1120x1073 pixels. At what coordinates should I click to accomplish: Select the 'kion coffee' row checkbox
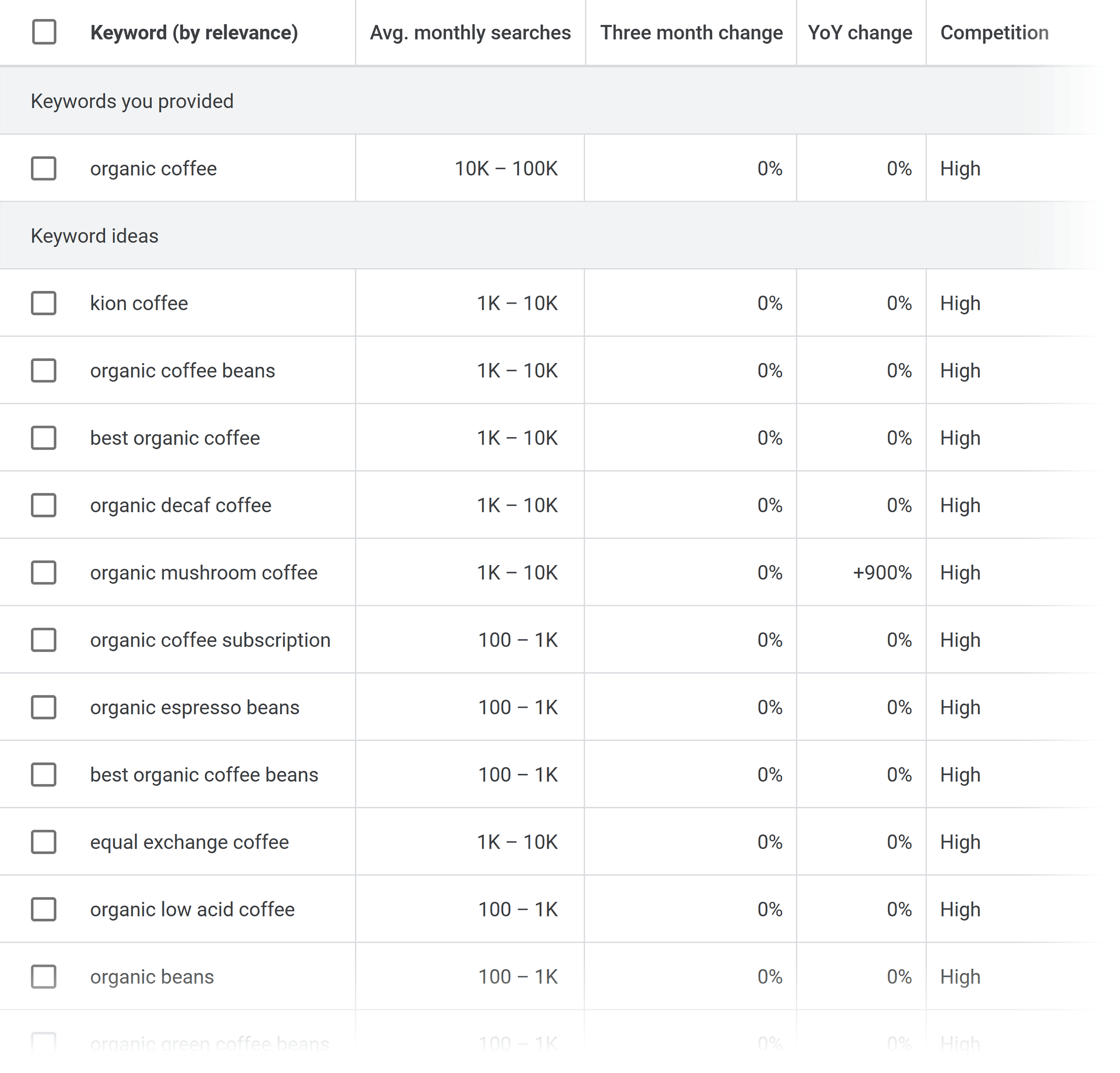click(43, 303)
